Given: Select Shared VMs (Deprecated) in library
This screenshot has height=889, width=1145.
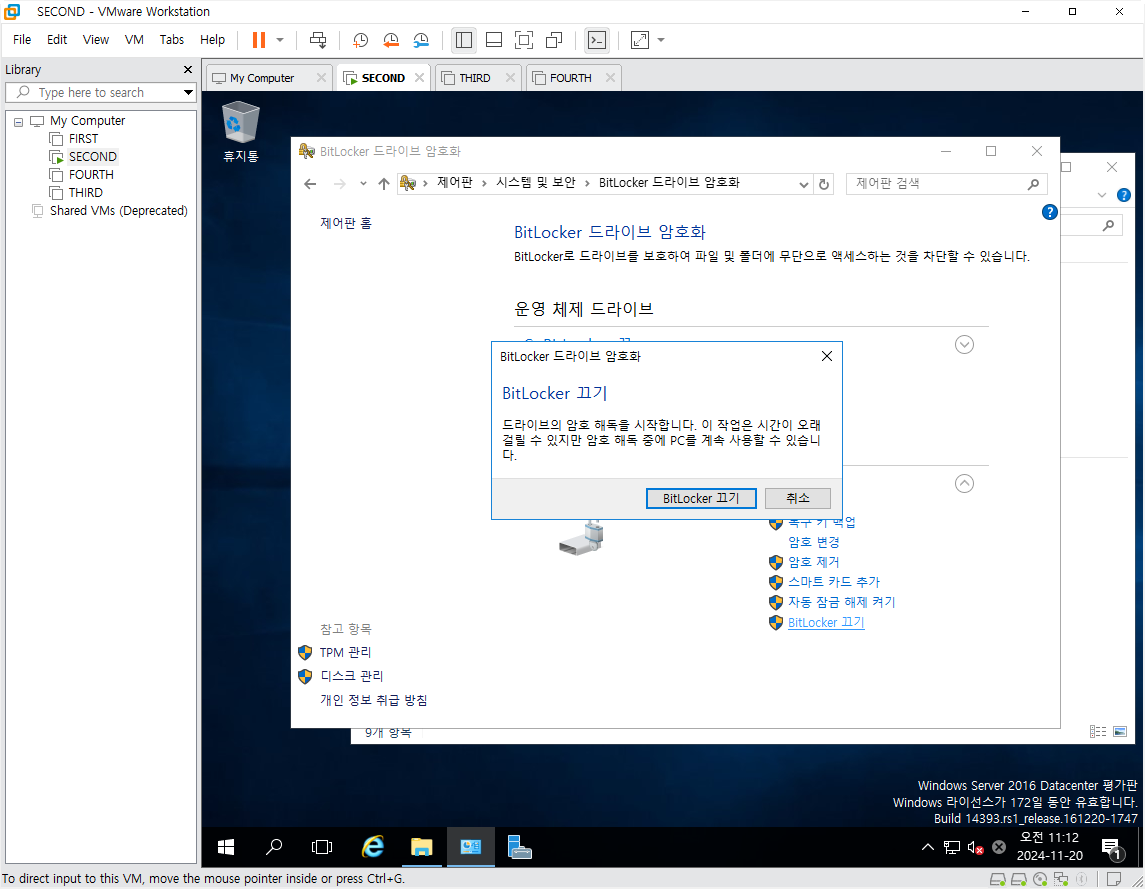Looking at the screenshot, I should (x=118, y=210).
